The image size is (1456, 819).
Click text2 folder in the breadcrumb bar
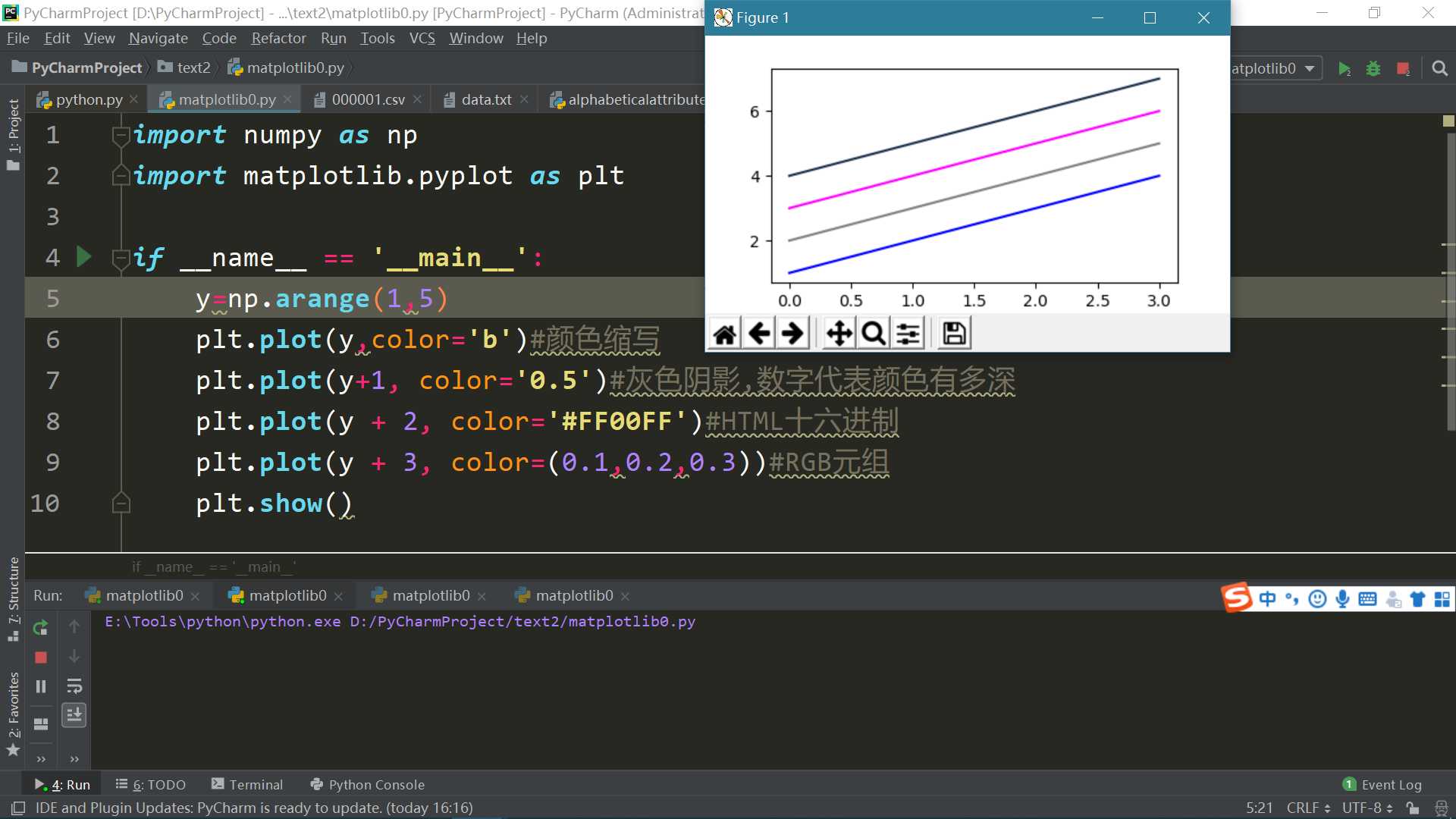pyautogui.click(x=184, y=67)
